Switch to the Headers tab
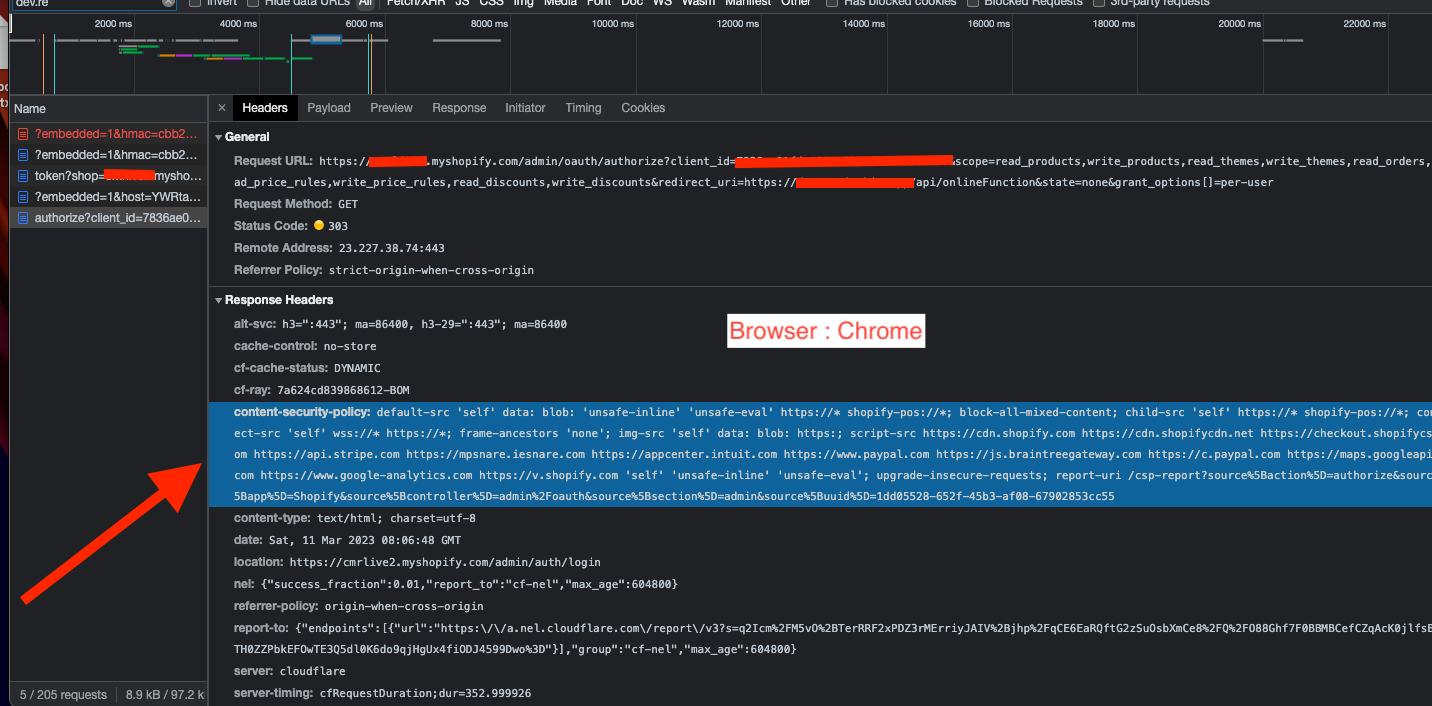 click(x=265, y=108)
